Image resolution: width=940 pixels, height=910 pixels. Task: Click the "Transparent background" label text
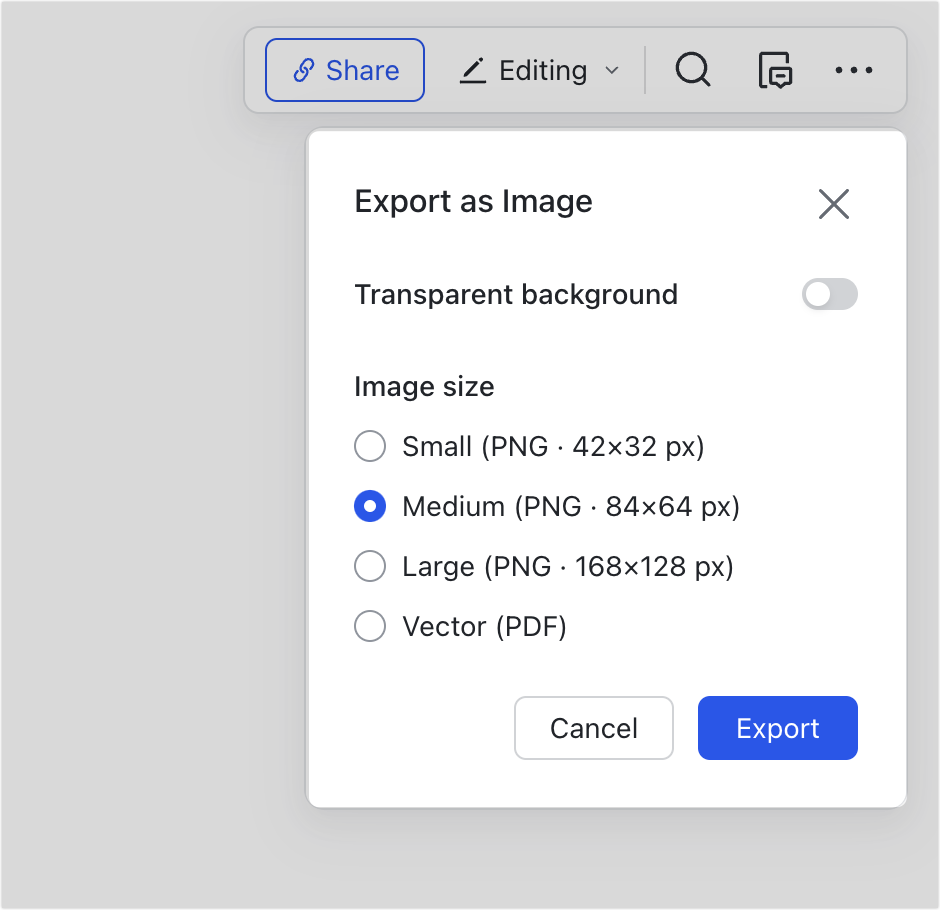tap(516, 295)
